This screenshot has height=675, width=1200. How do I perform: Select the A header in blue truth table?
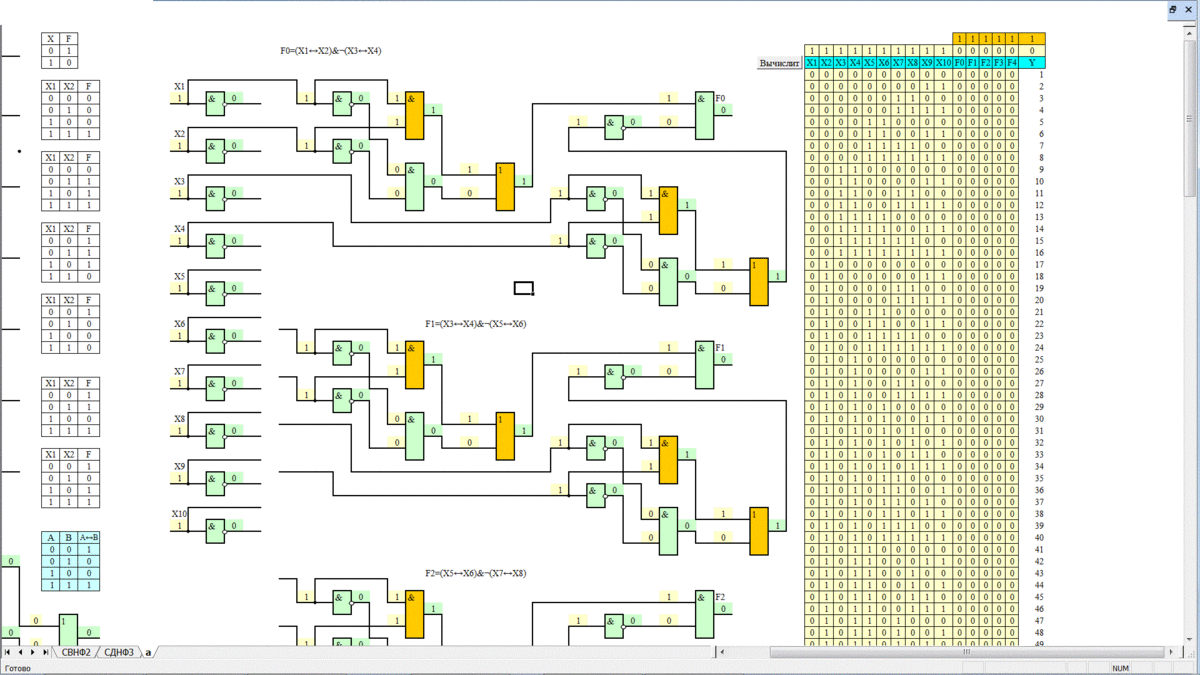(50, 538)
